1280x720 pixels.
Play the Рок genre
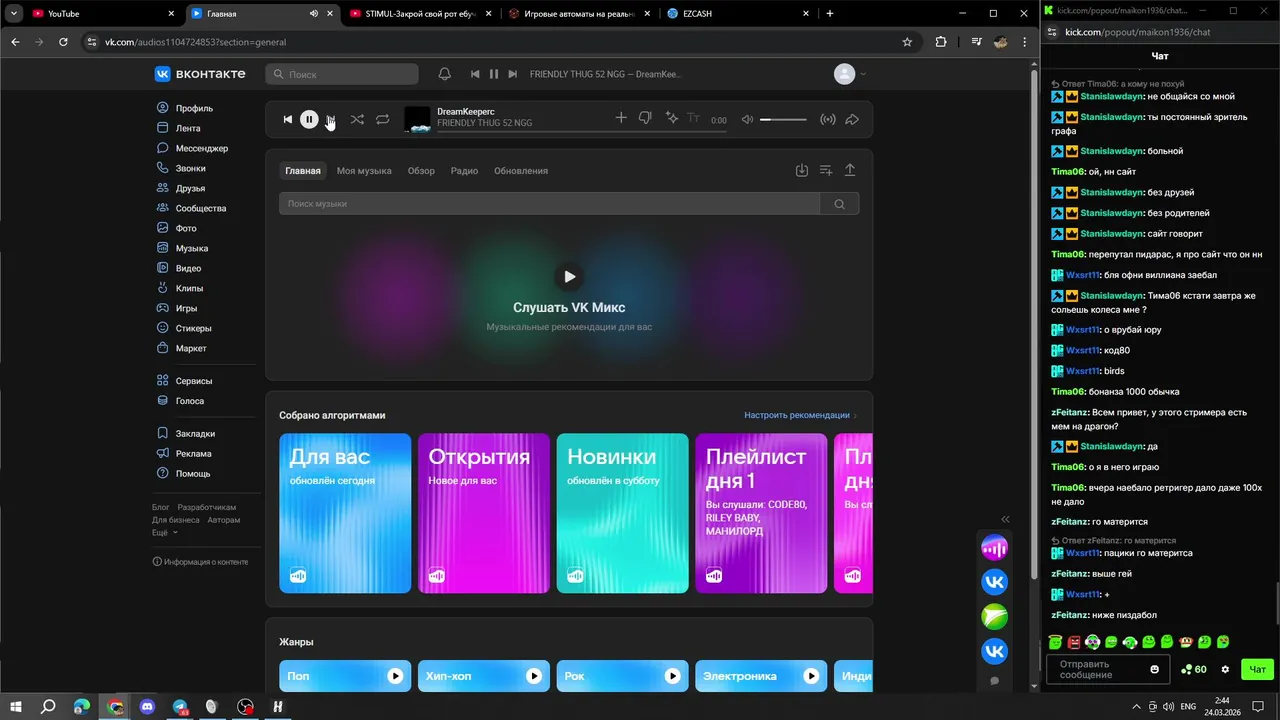point(673,676)
